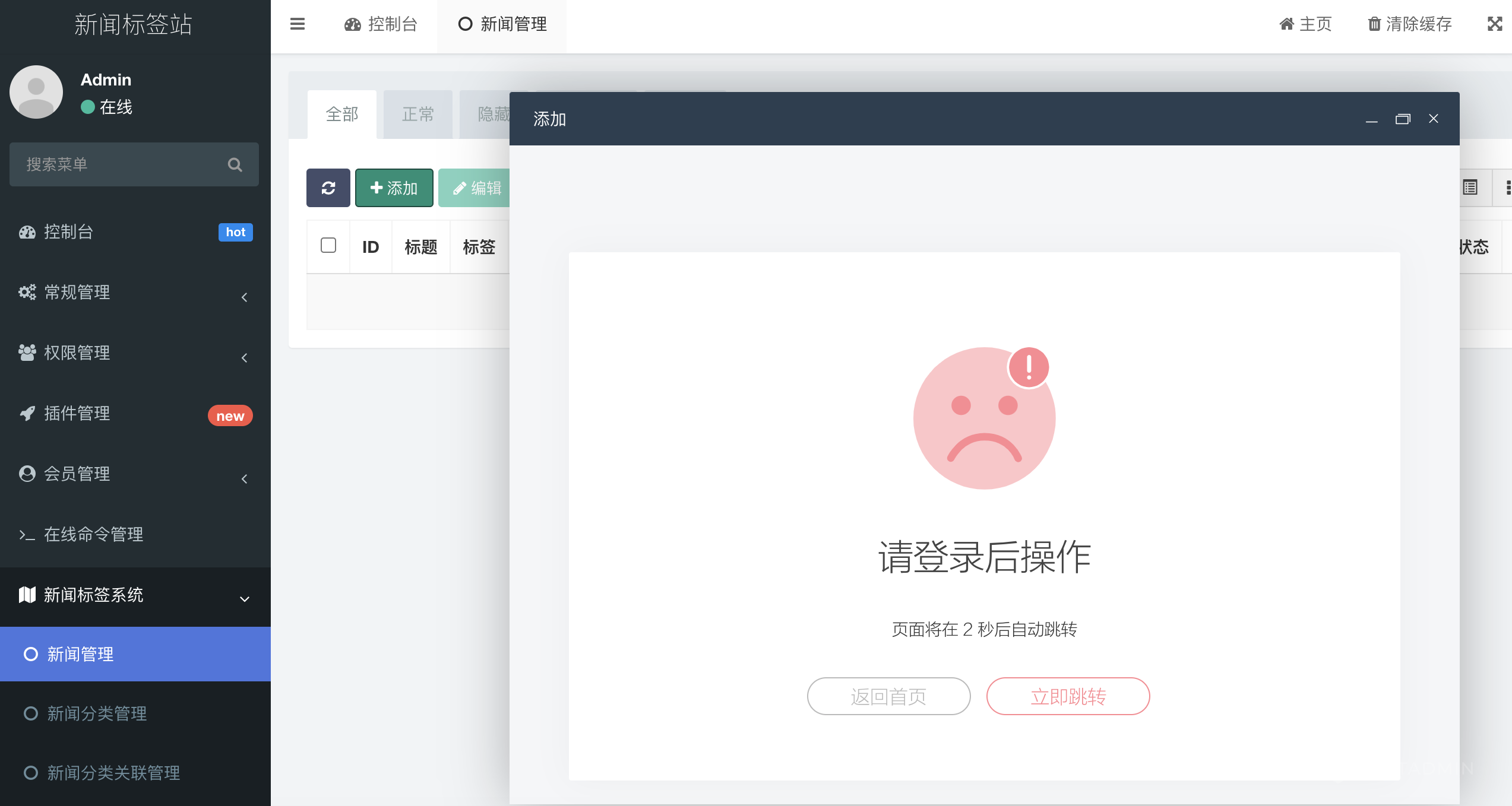Viewport: 1512px width, 806px height.
Task: Click 清除缓存 trash icon
Action: [1374, 24]
